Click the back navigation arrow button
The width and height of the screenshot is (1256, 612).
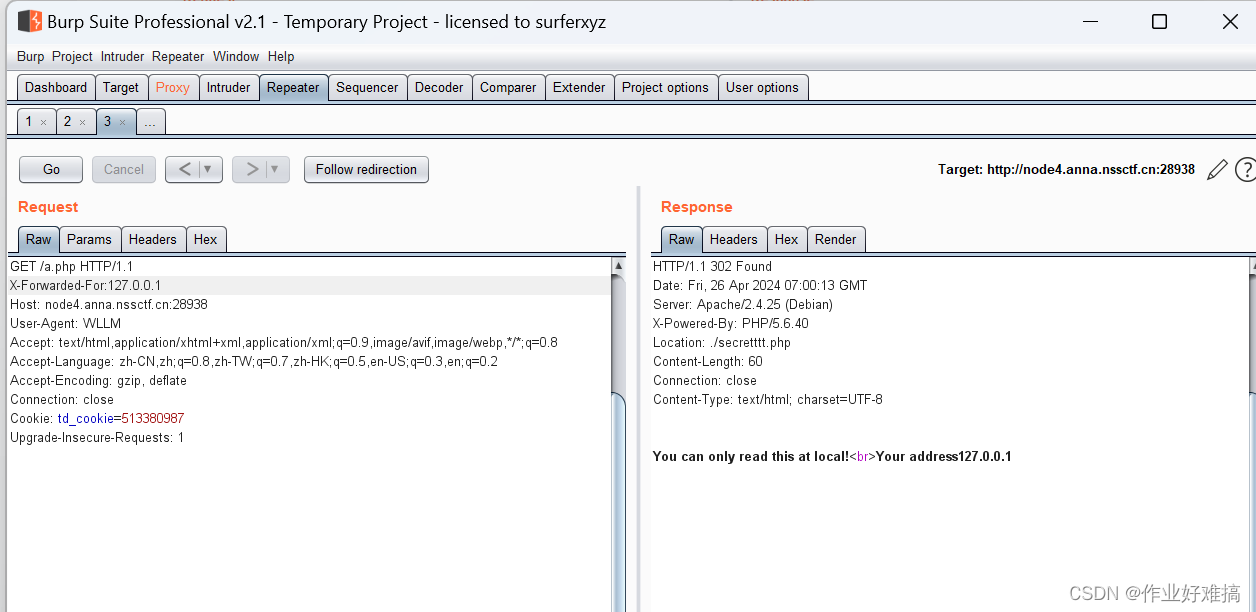[186, 169]
